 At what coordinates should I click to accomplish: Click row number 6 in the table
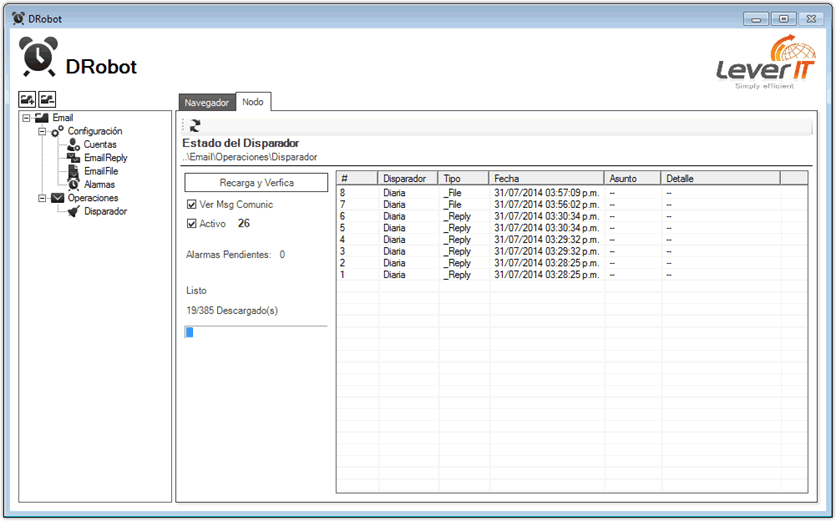[x=342, y=217]
